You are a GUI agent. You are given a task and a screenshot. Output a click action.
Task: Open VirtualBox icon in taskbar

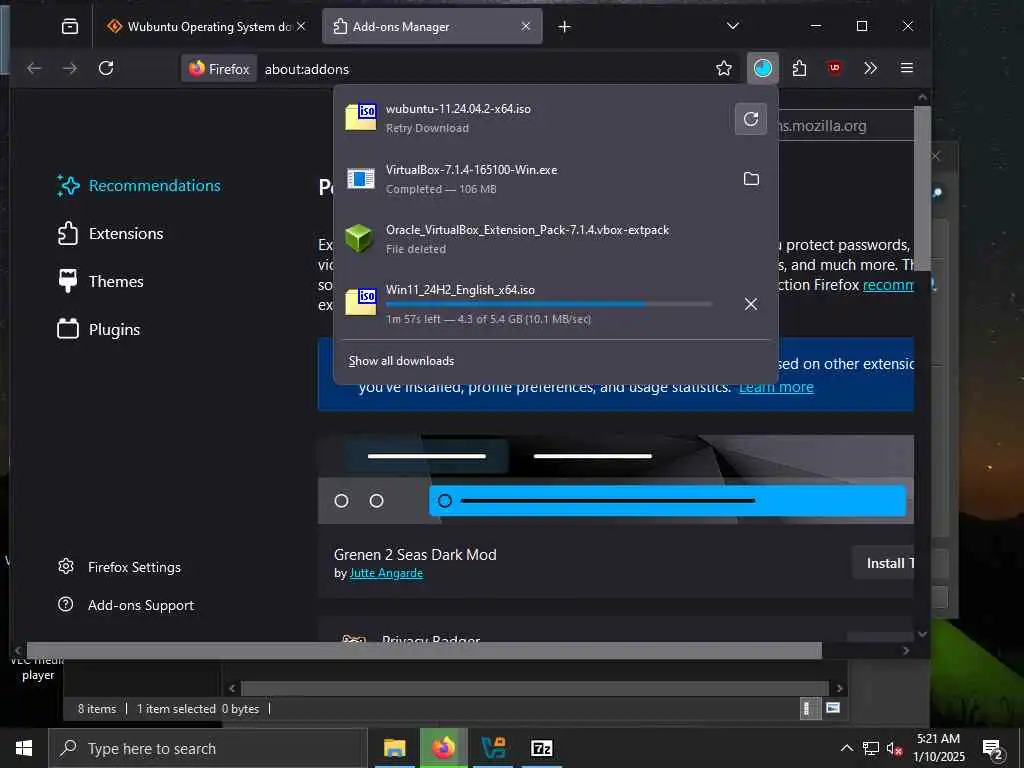(x=493, y=748)
